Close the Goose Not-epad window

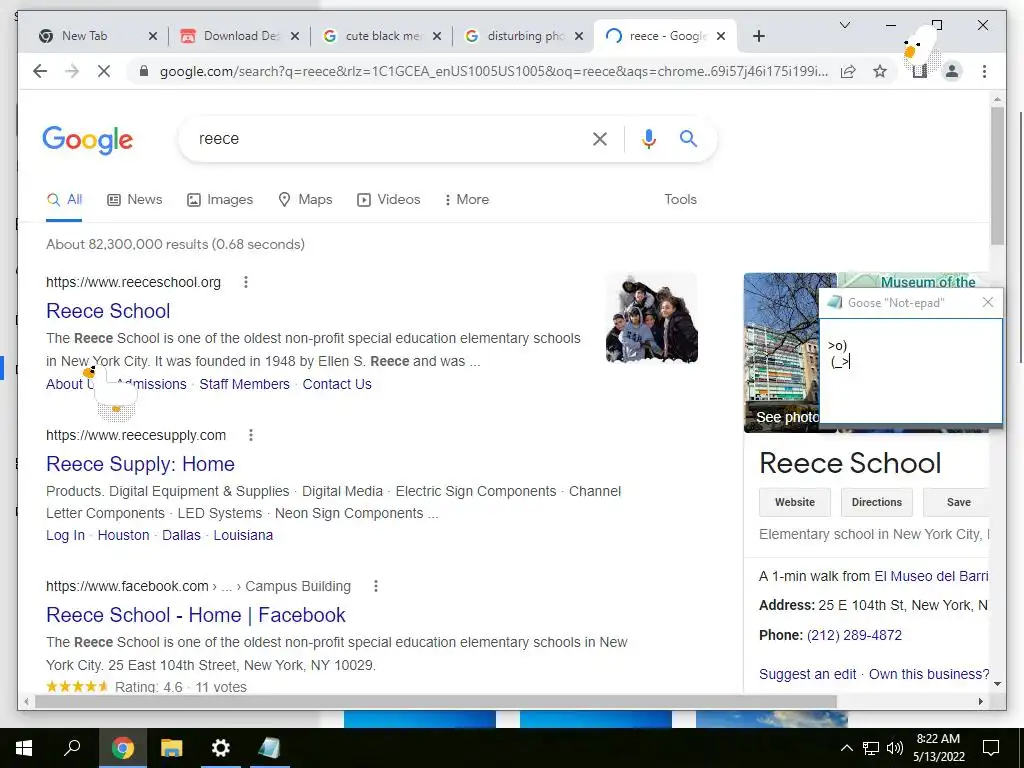tap(987, 302)
